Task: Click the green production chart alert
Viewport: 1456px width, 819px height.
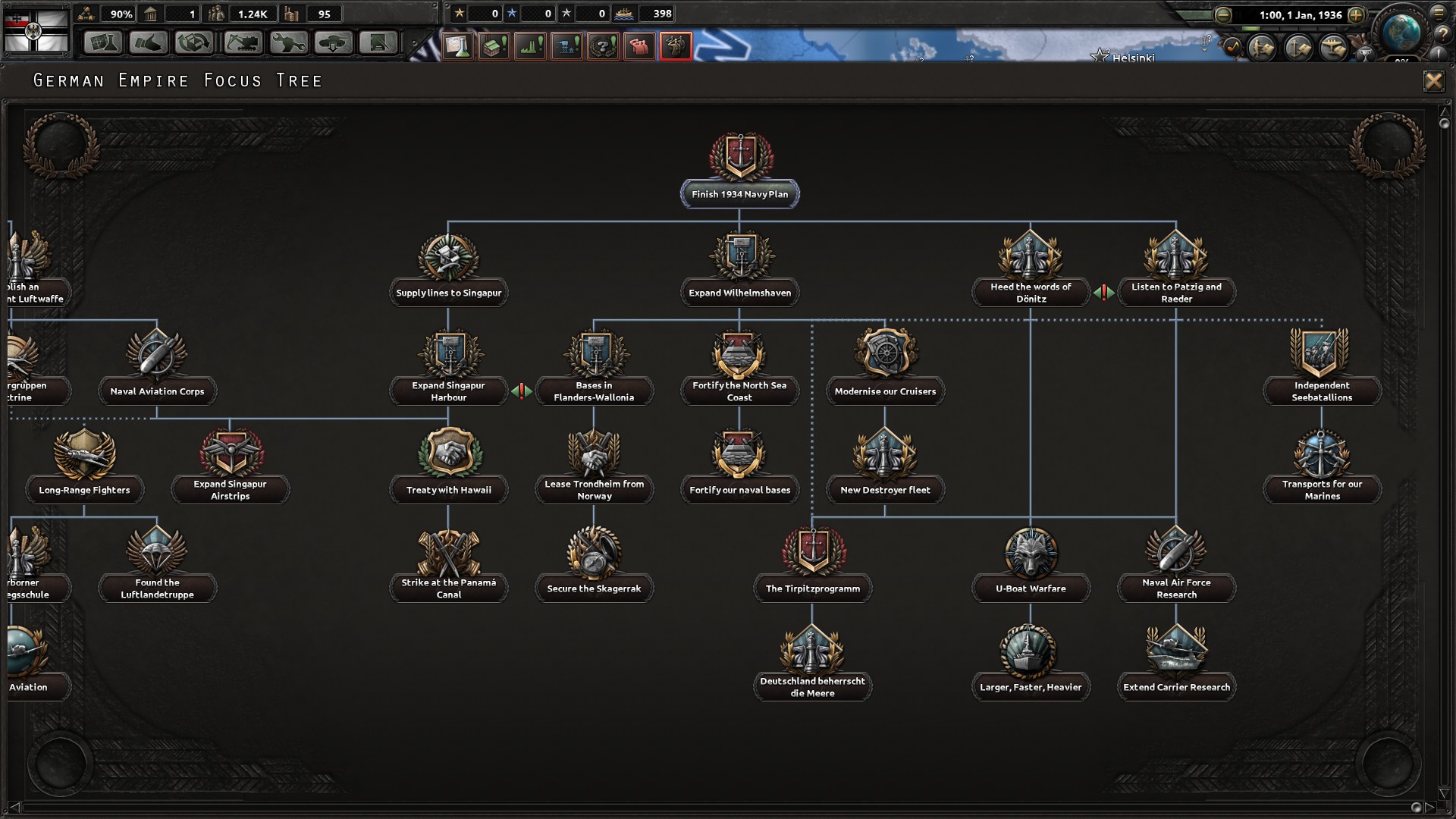Action: click(531, 46)
